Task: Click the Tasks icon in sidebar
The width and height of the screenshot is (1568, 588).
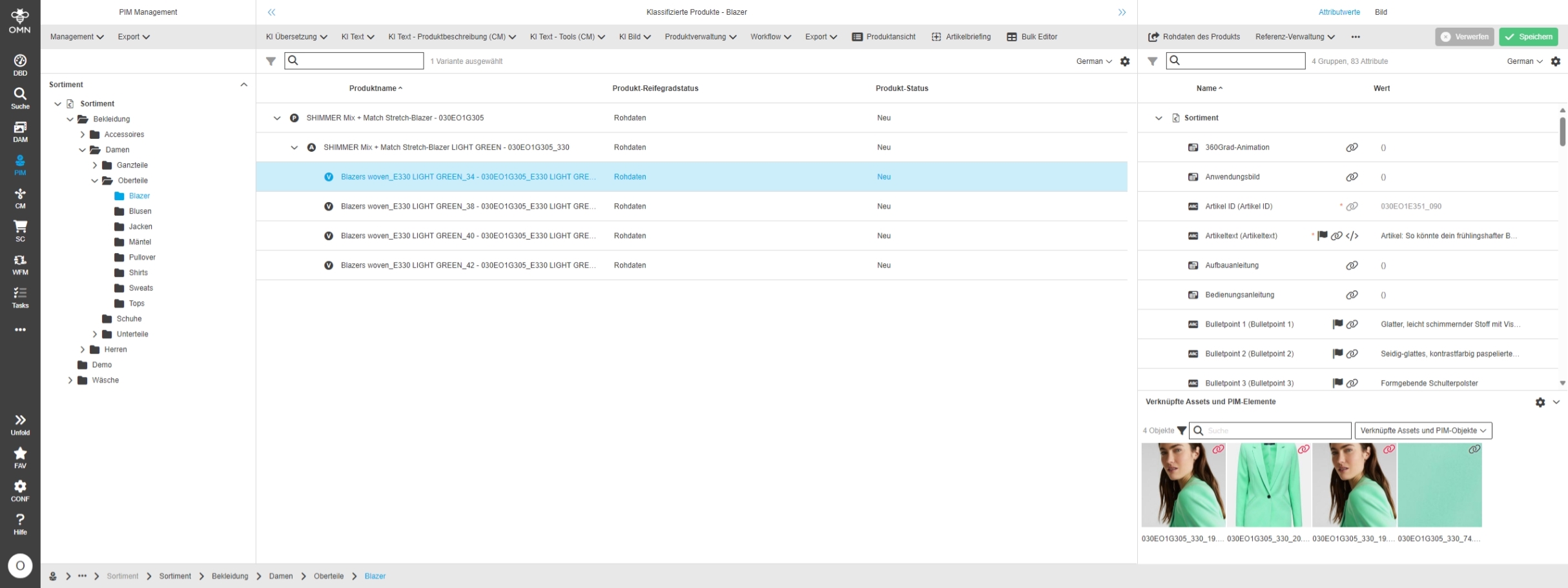Action: click(20, 298)
